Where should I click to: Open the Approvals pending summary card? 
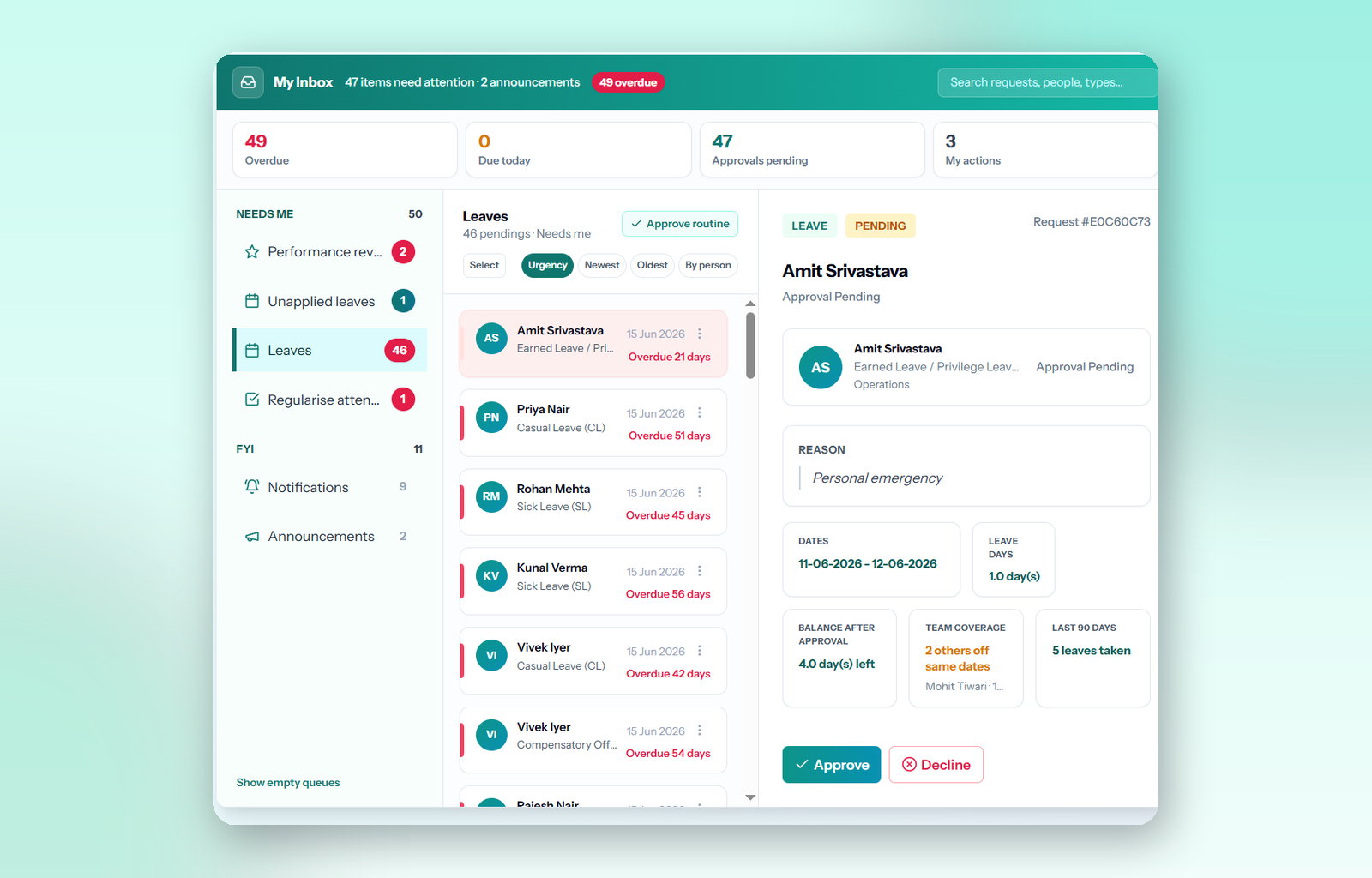pyautogui.click(x=812, y=150)
